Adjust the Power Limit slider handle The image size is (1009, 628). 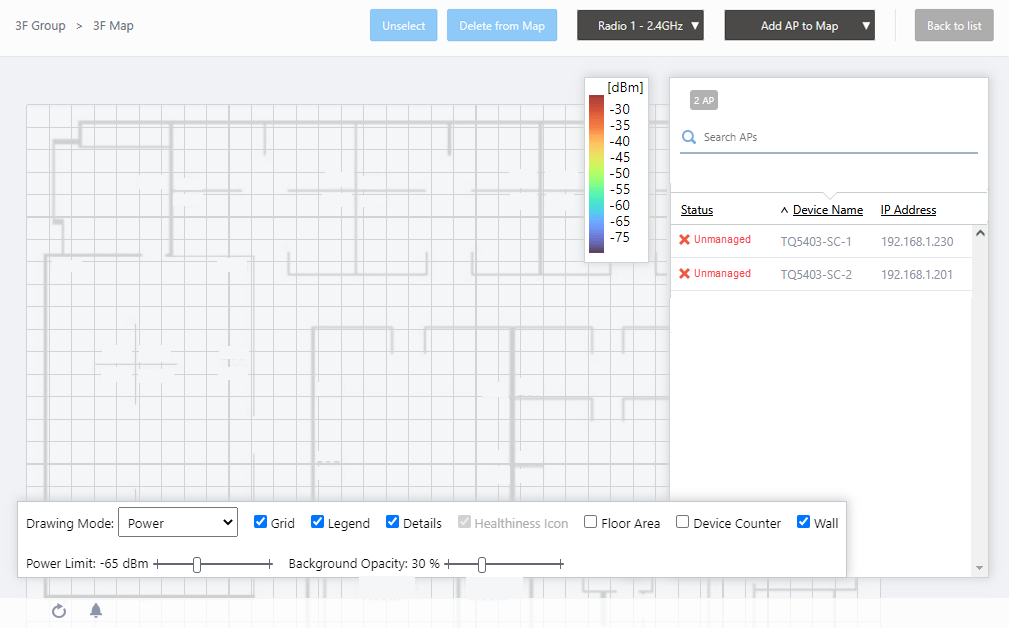[x=197, y=565]
